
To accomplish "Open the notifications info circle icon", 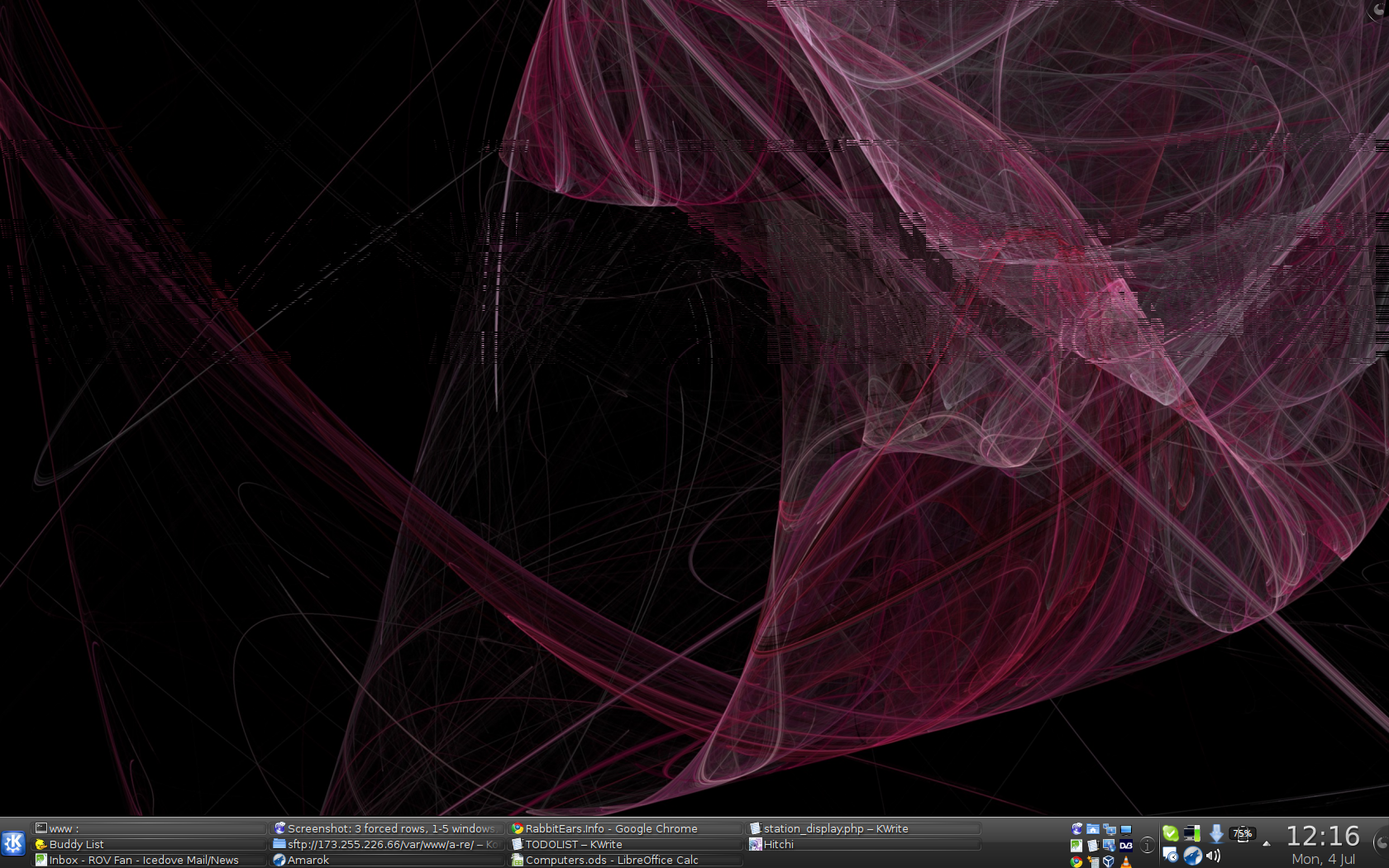I will click(1148, 845).
